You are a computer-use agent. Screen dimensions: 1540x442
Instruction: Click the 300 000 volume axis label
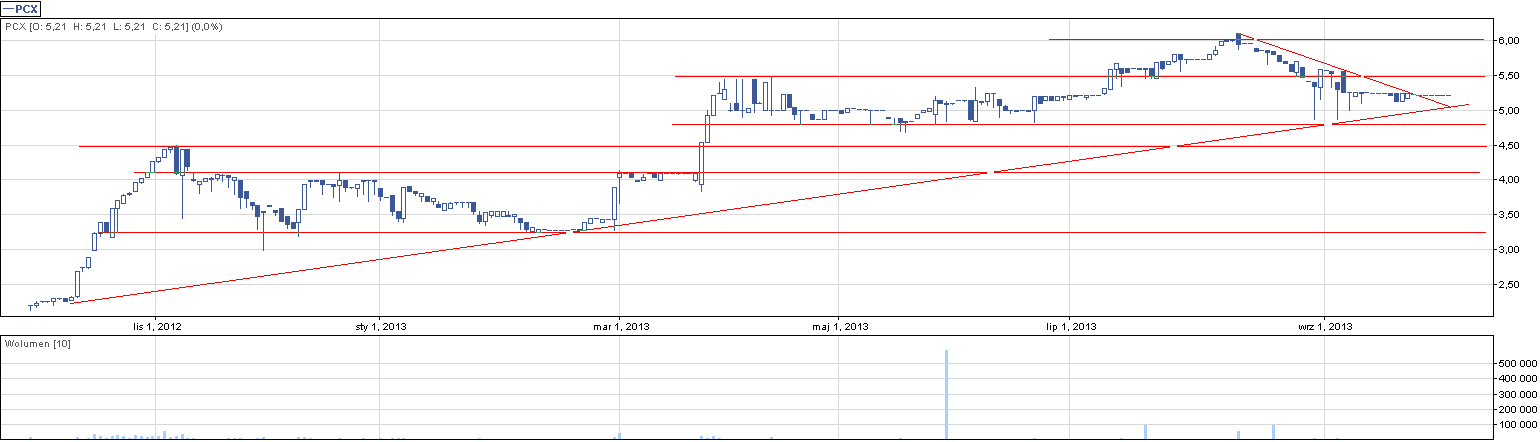pos(1516,394)
